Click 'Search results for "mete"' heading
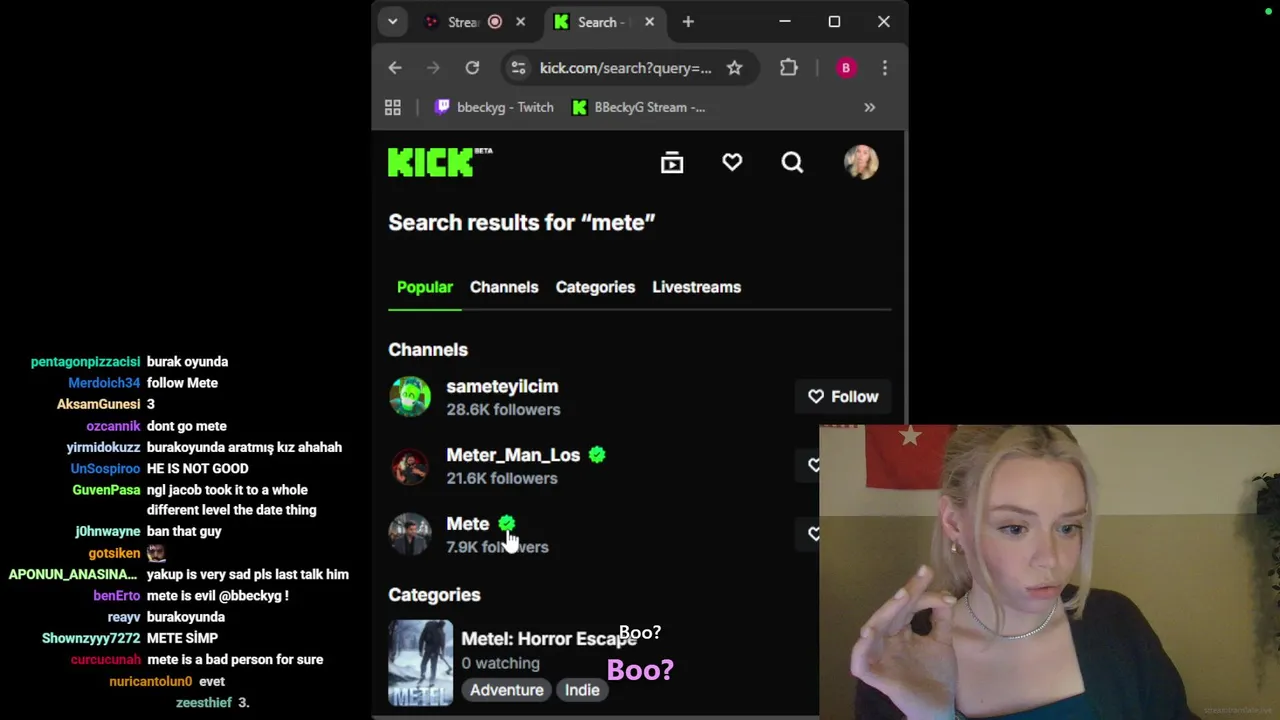Image resolution: width=1280 pixels, height=720 pixels. 522,223
